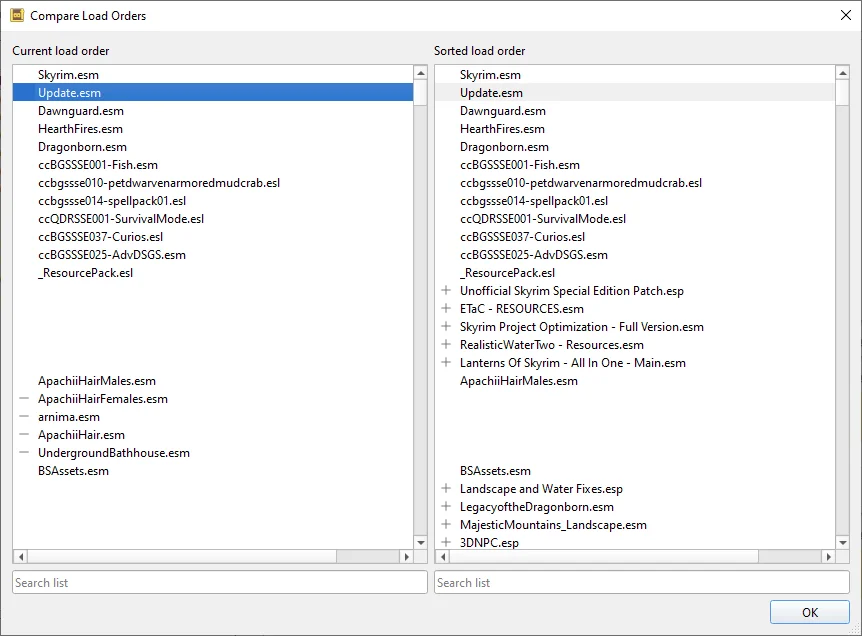Select Skyrim.esm in the current load order
This screenshot has height=636, width=862.
pyautogui.click(x=213, y=74)
